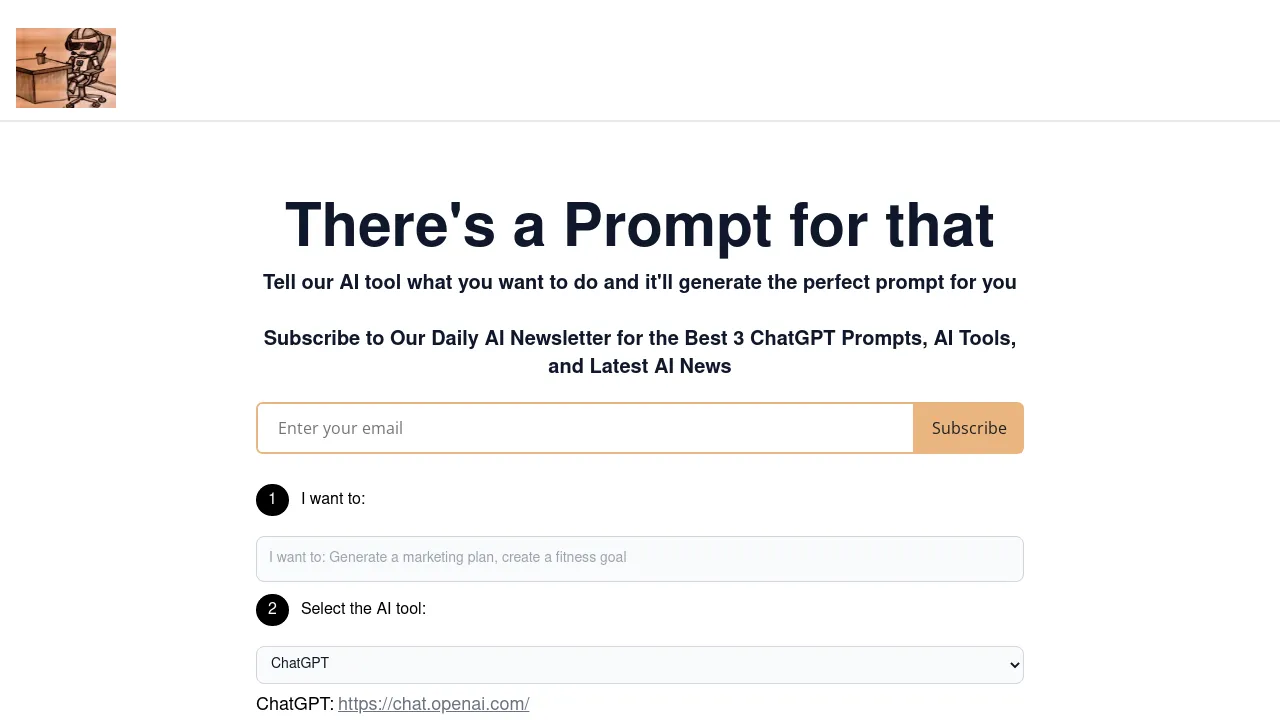This screenshot has width=1280, height=720.
Task: Click the badge beside 'Select the AI tool:'
Action: pos(272,609)
